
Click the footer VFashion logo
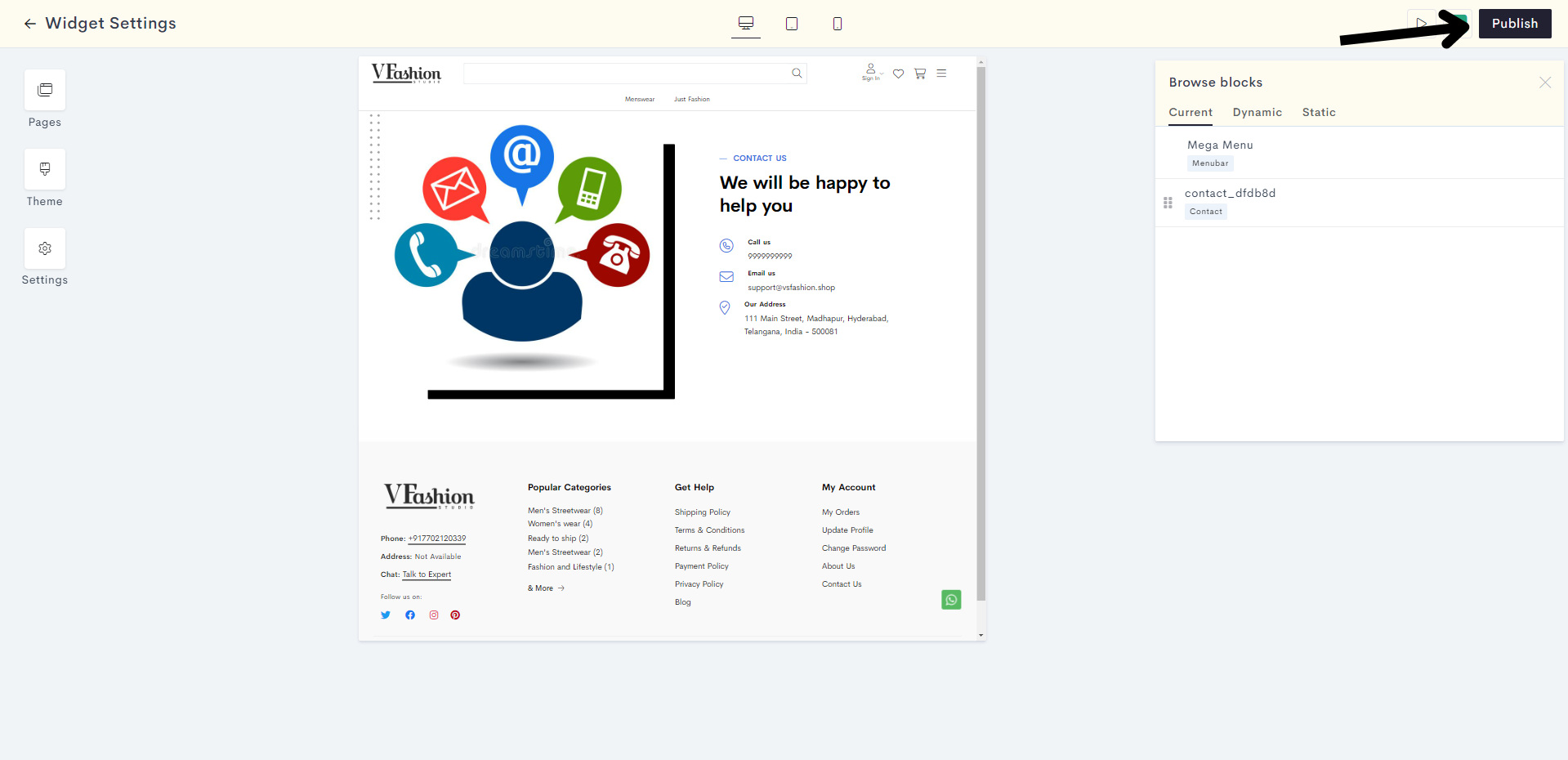(429, 496)
